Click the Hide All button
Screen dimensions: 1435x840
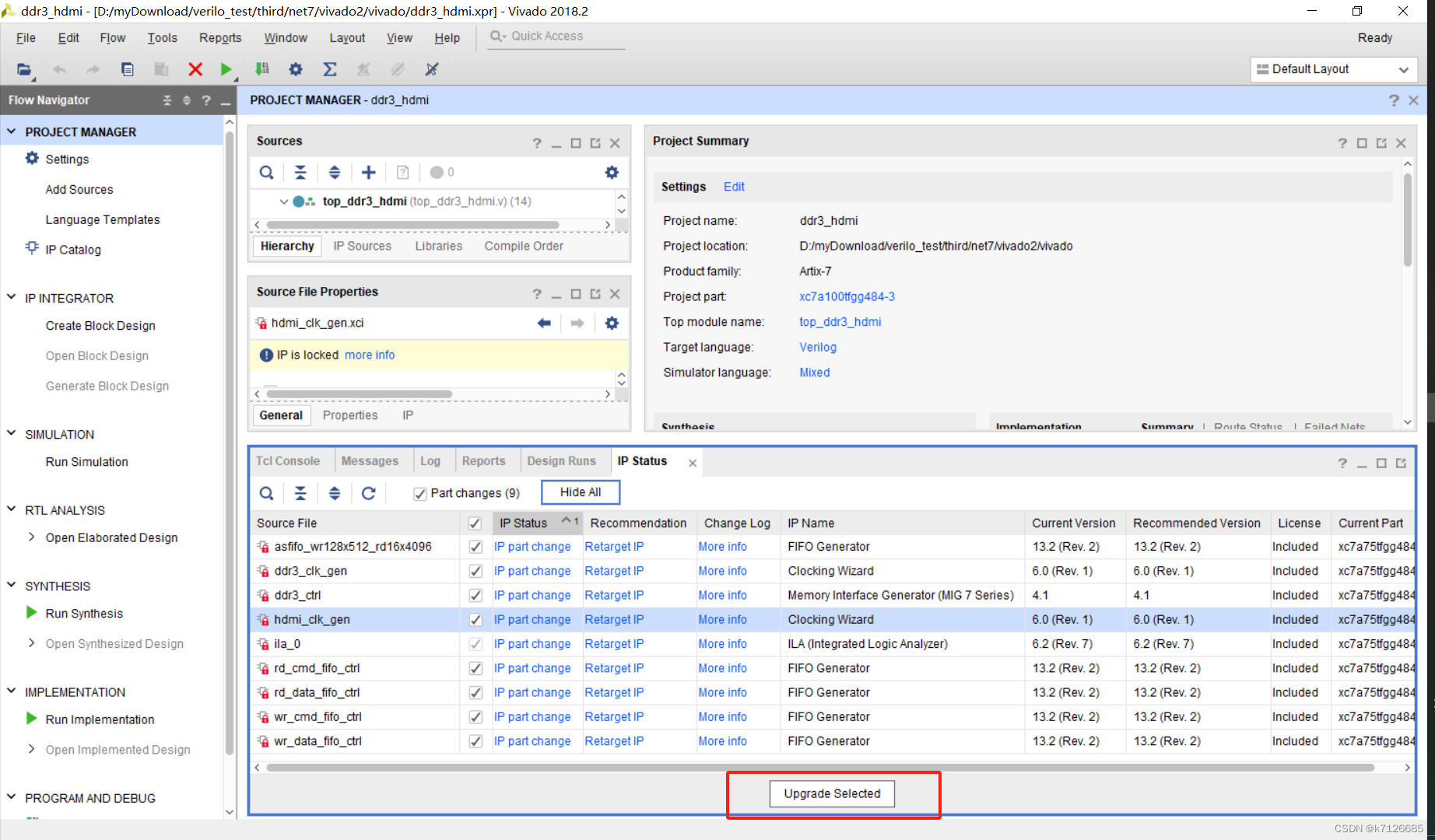(581, 492)
